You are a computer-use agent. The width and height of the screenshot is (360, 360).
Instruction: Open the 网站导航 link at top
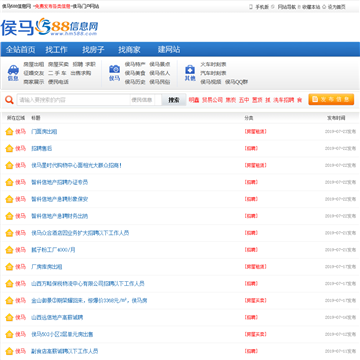coord(287,7)
